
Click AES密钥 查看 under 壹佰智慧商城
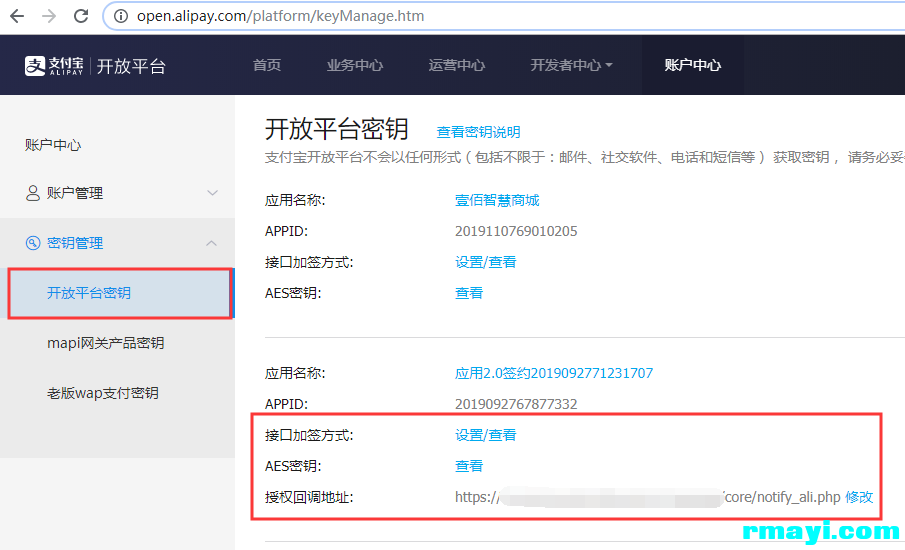coord(469,293)
